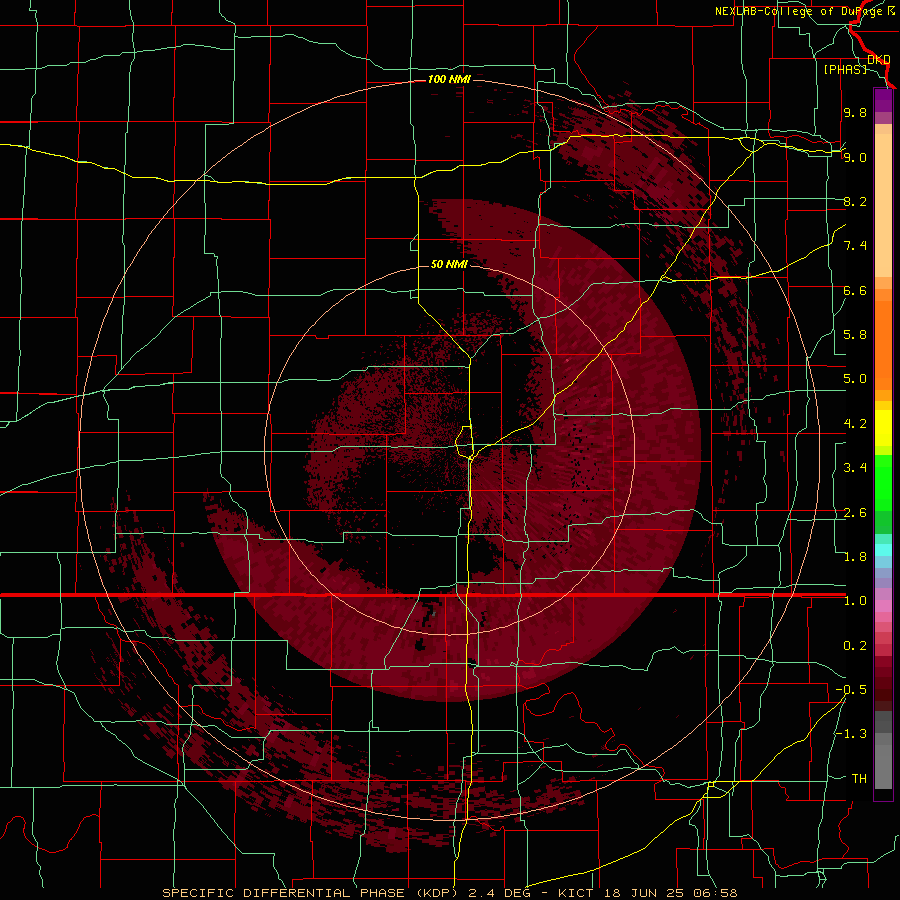Click the [PHAS] unit label above colorbar

coord(845,69)
